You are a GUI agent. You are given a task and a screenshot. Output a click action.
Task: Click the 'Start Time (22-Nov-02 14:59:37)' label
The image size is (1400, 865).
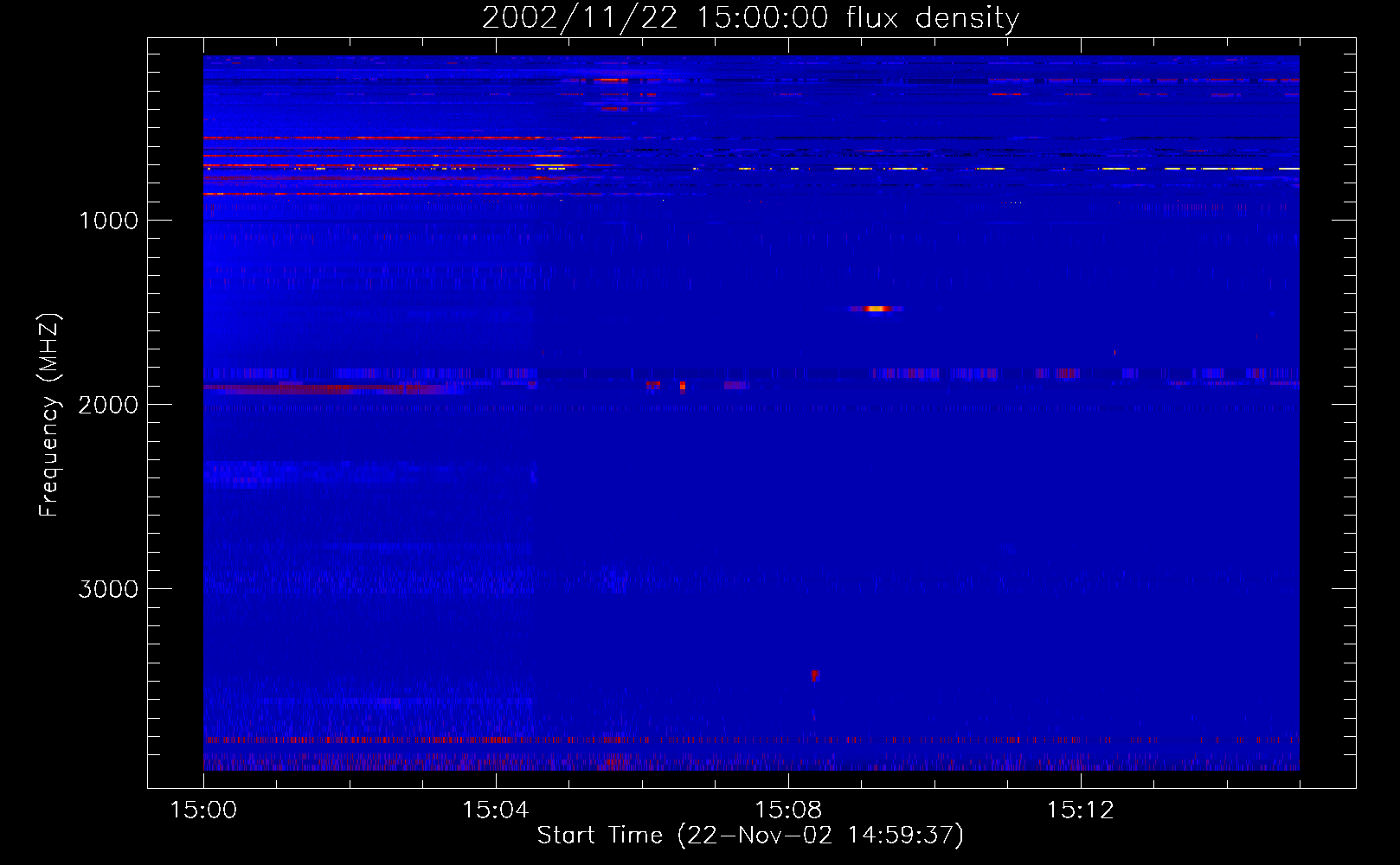click(x=750, y=836)
